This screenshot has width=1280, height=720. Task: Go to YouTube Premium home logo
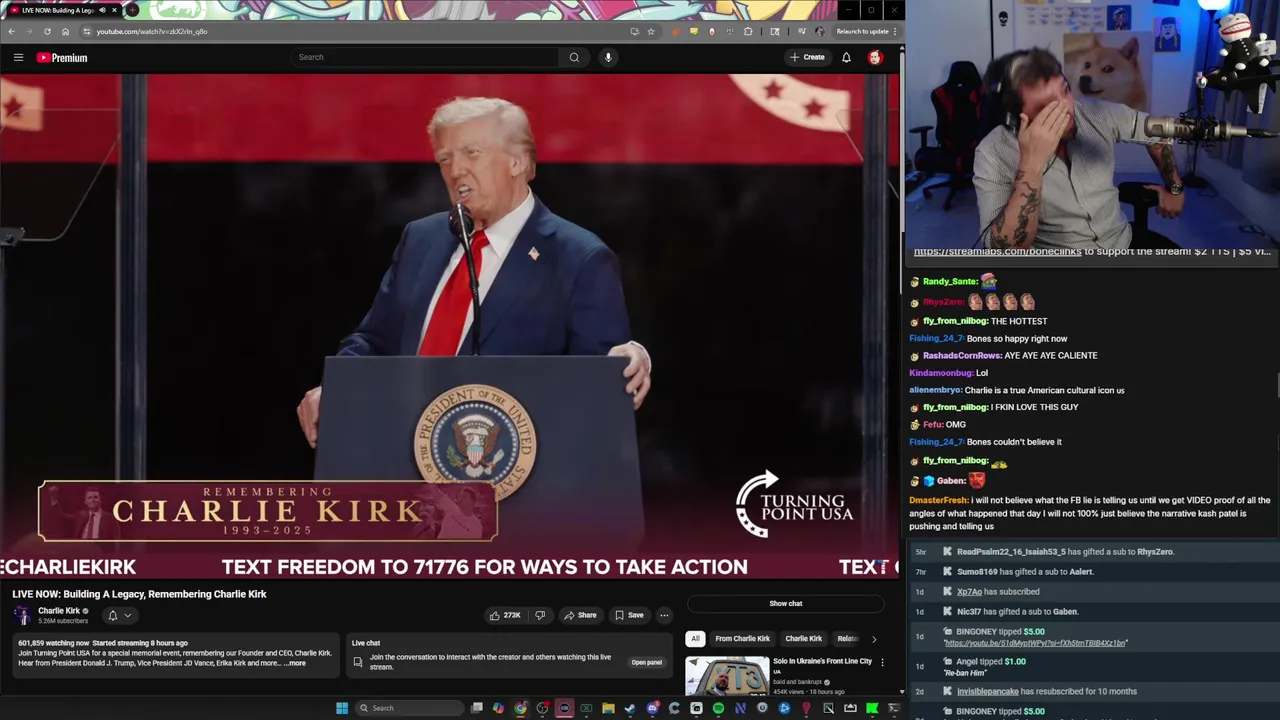point(62,57)
